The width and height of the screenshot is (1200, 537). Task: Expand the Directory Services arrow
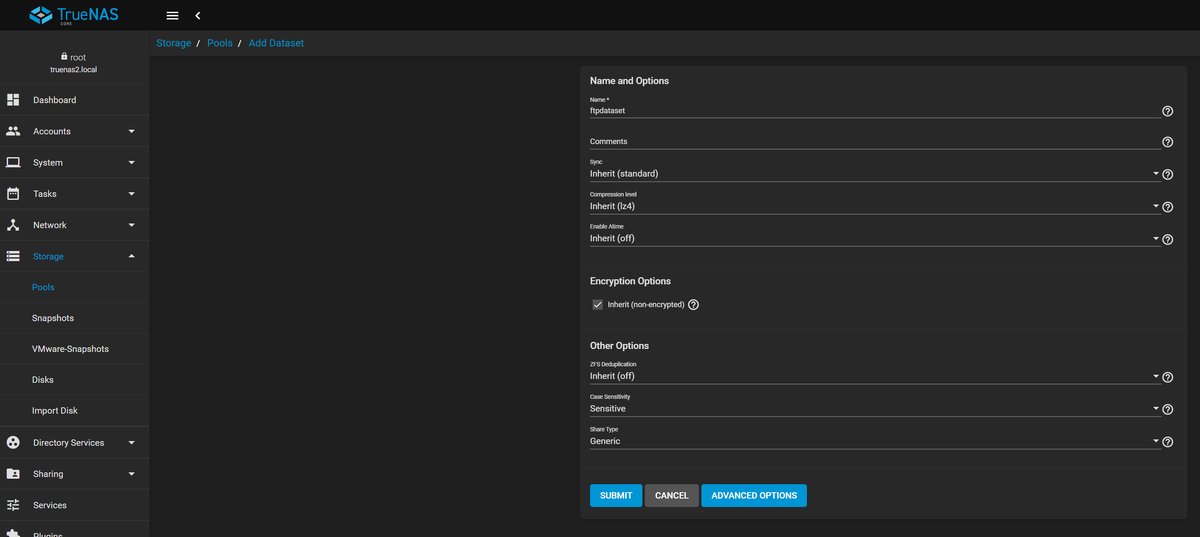[x=131, y=442]
